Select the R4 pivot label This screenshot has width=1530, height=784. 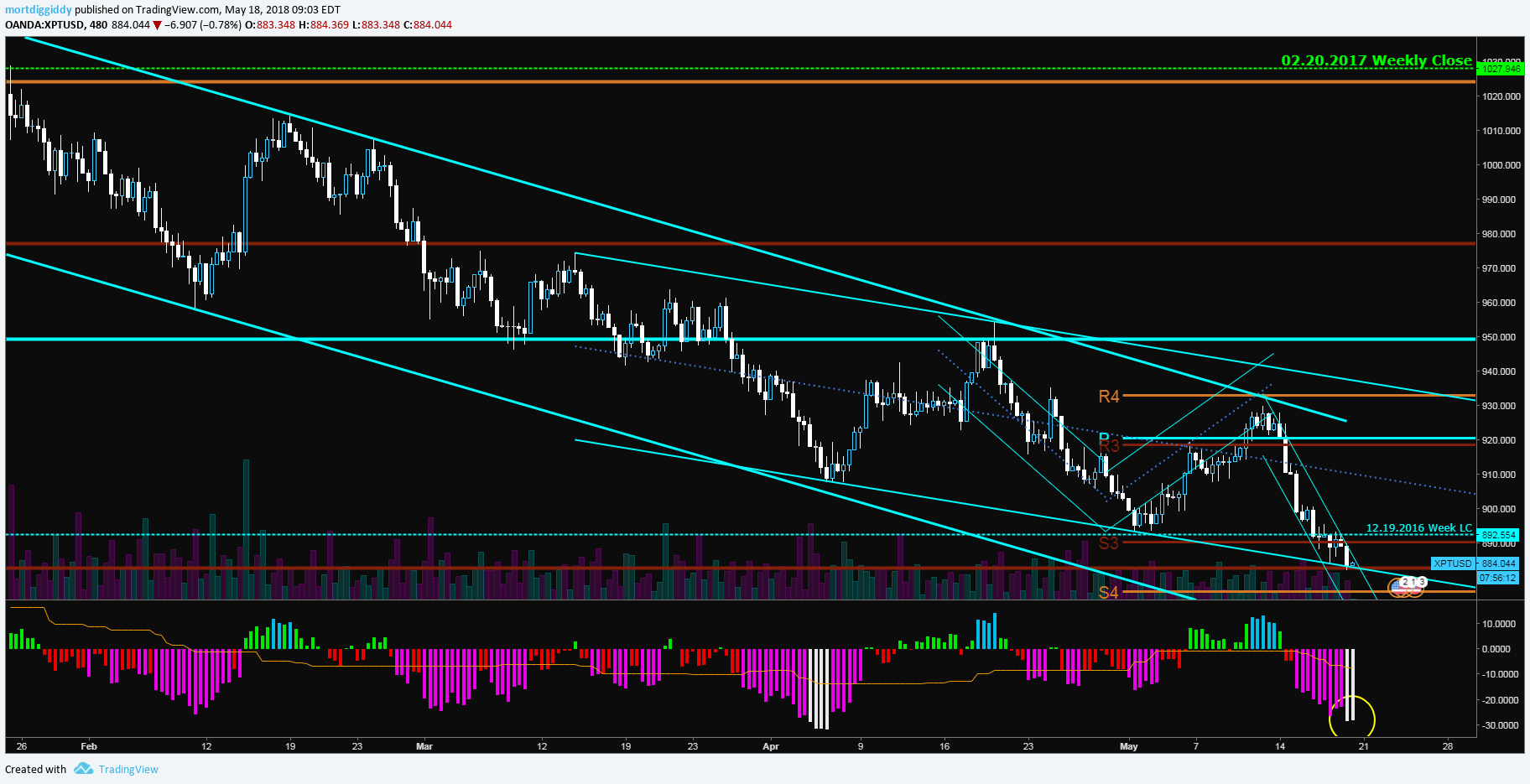click(1109, 397)
